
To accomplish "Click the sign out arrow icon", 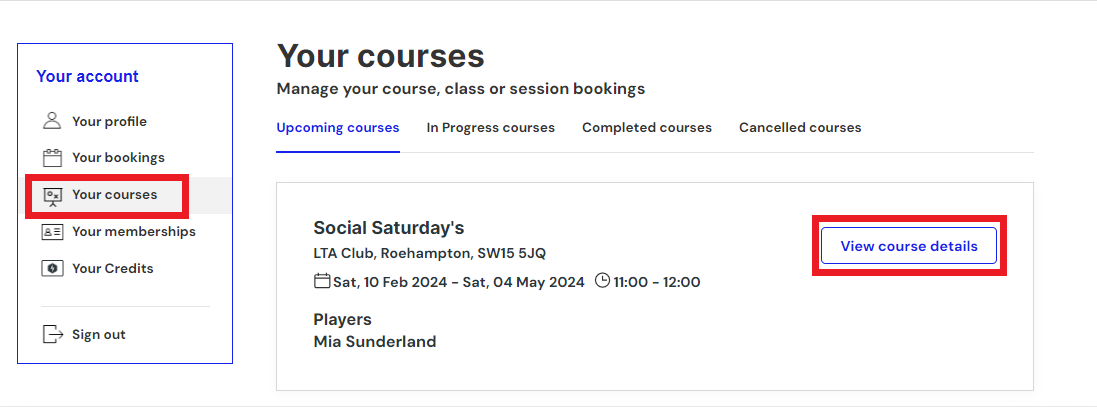I will click(x=52, y=334).
